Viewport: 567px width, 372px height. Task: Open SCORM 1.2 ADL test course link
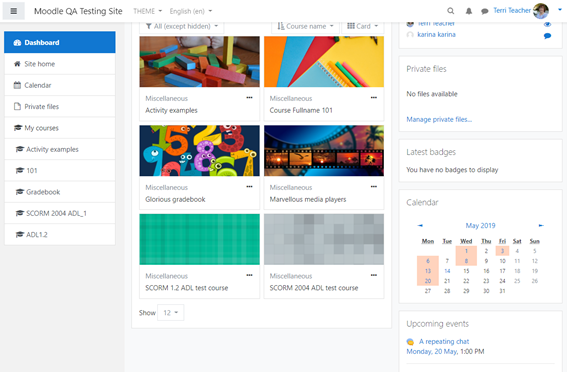tap(187, 288)
